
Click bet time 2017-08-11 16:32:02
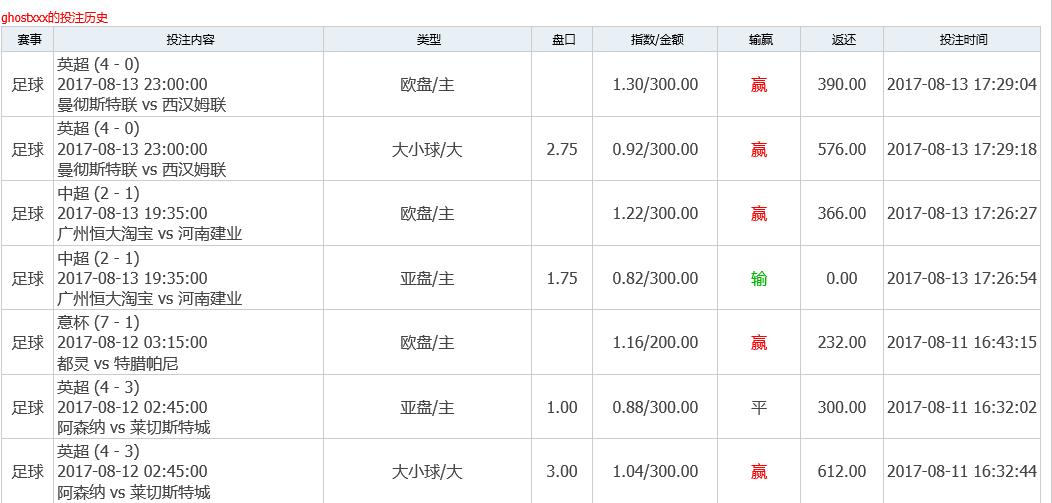[x=962, y=407]
